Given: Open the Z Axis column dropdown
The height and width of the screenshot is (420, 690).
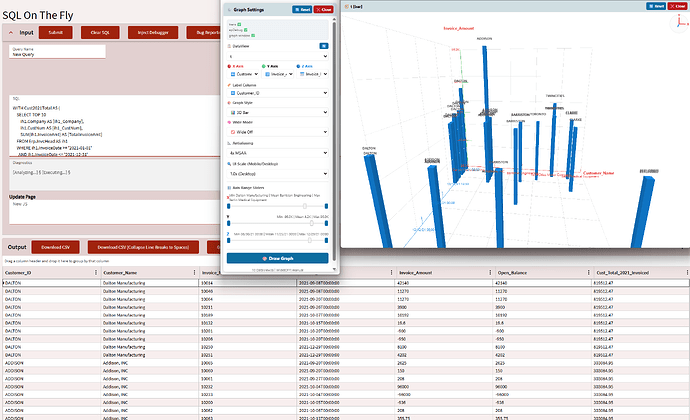Looking at the screenshot, I should pos(313,74).
